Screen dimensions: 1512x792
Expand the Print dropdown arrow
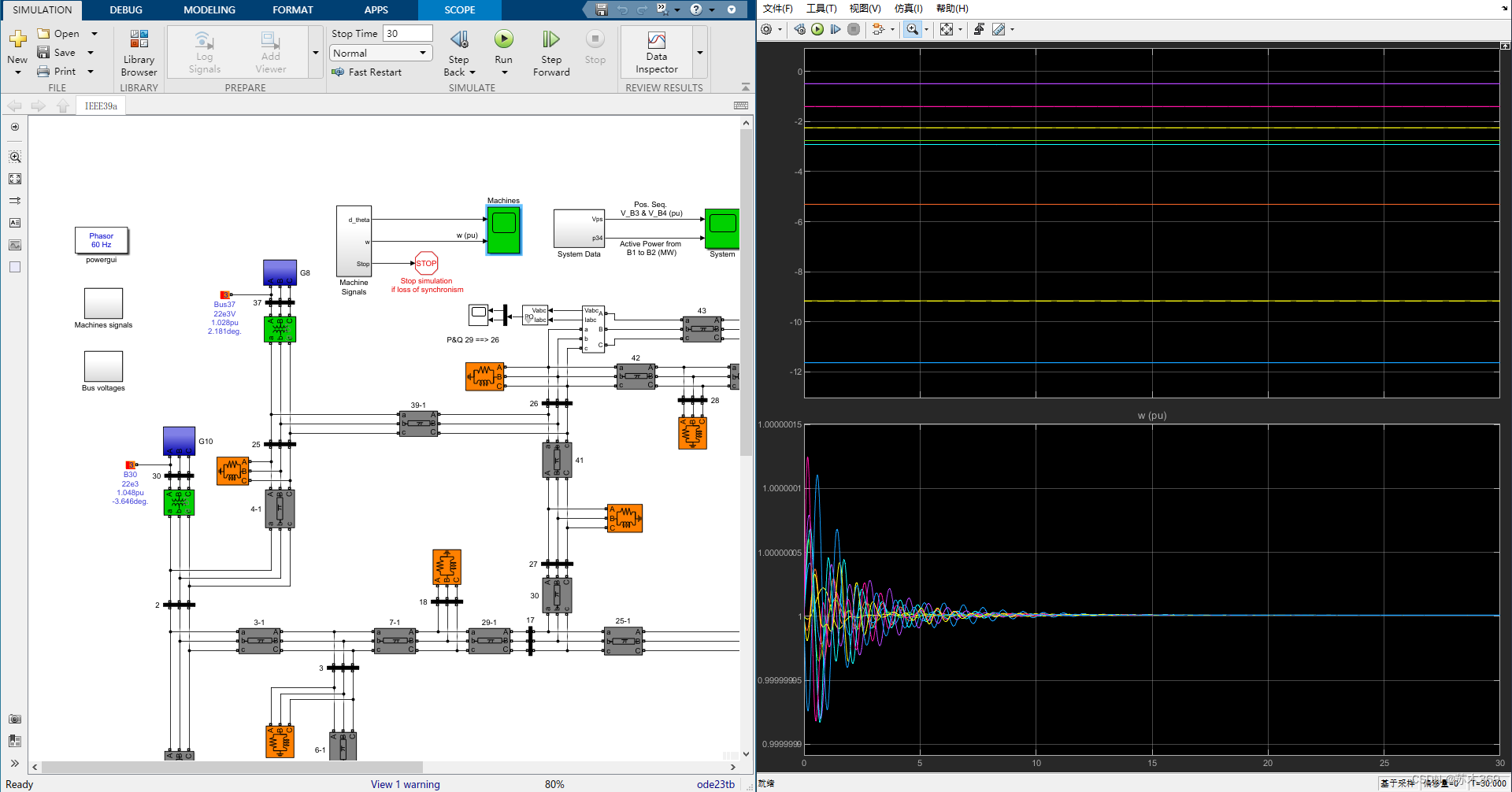[90, 72]
